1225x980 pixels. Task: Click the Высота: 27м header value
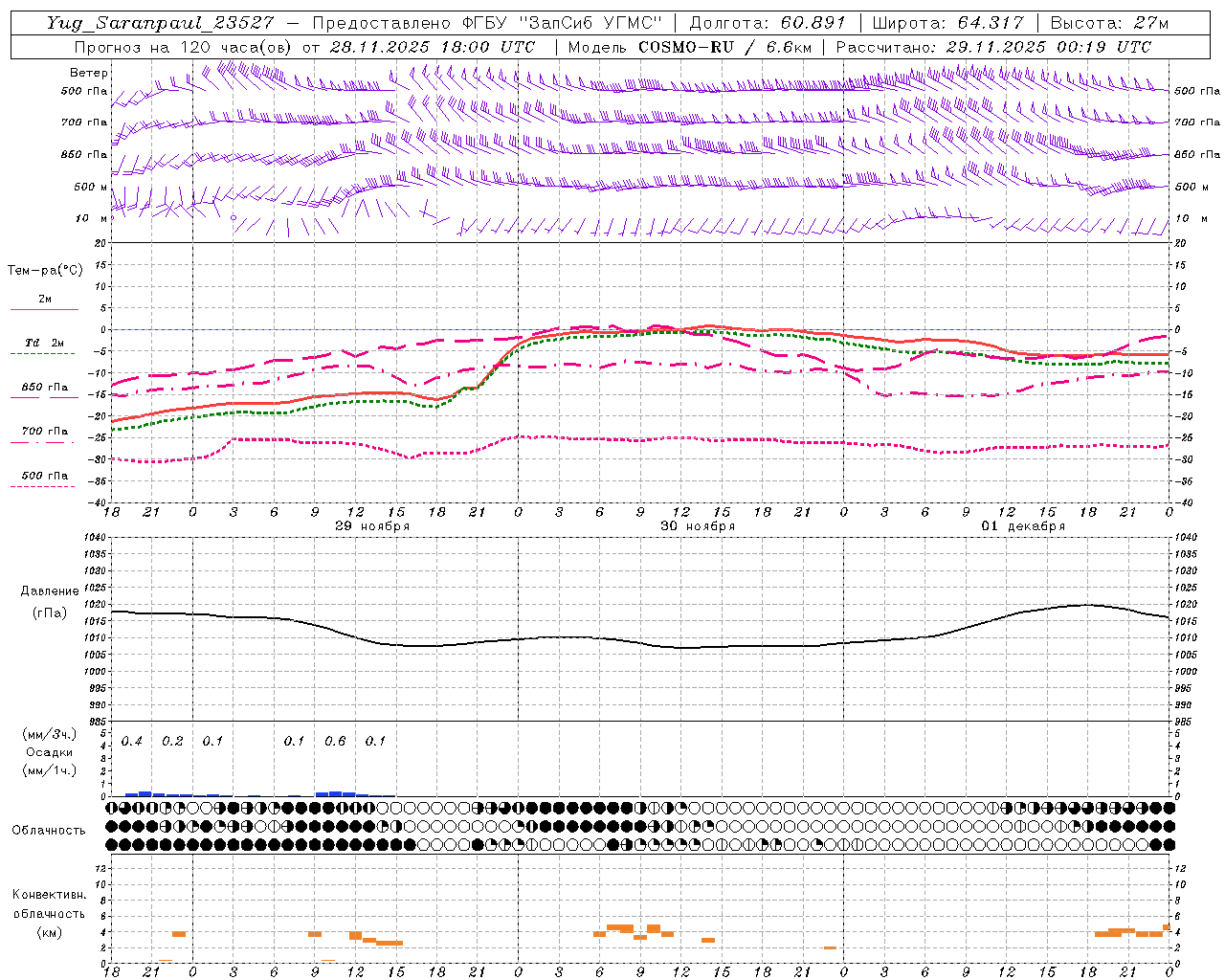coord(1109,23)
